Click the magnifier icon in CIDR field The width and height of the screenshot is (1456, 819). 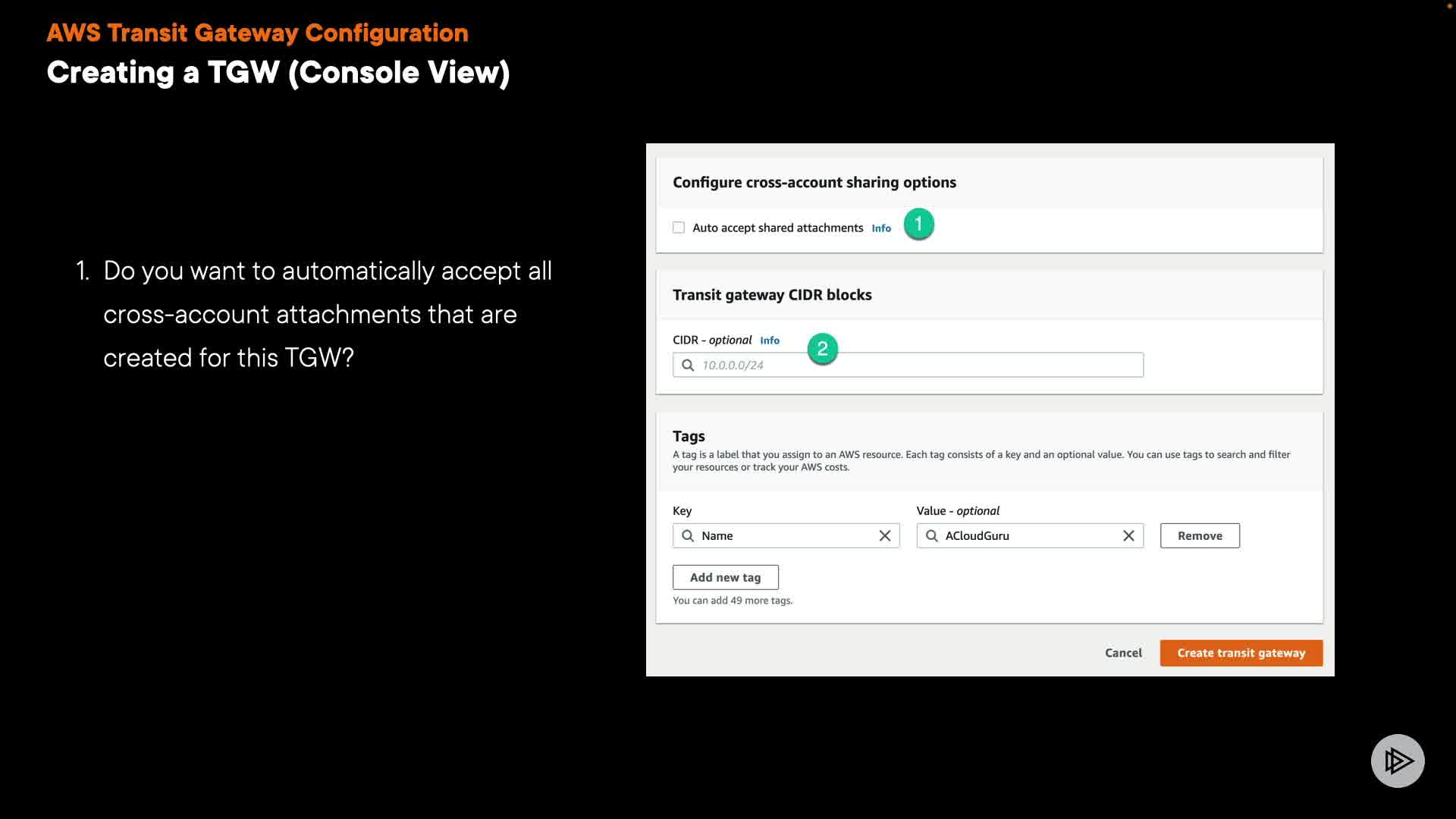pos(688,366)
